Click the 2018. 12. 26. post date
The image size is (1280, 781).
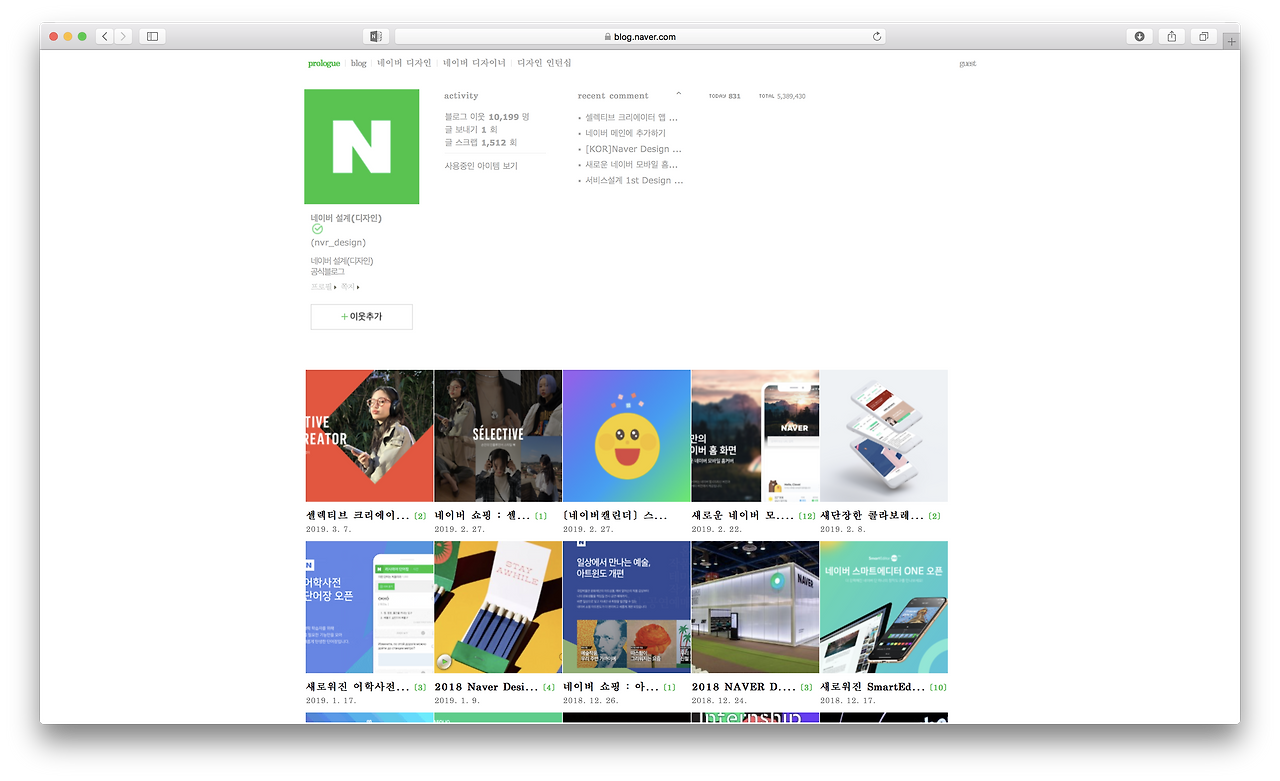tap(590, 700)
